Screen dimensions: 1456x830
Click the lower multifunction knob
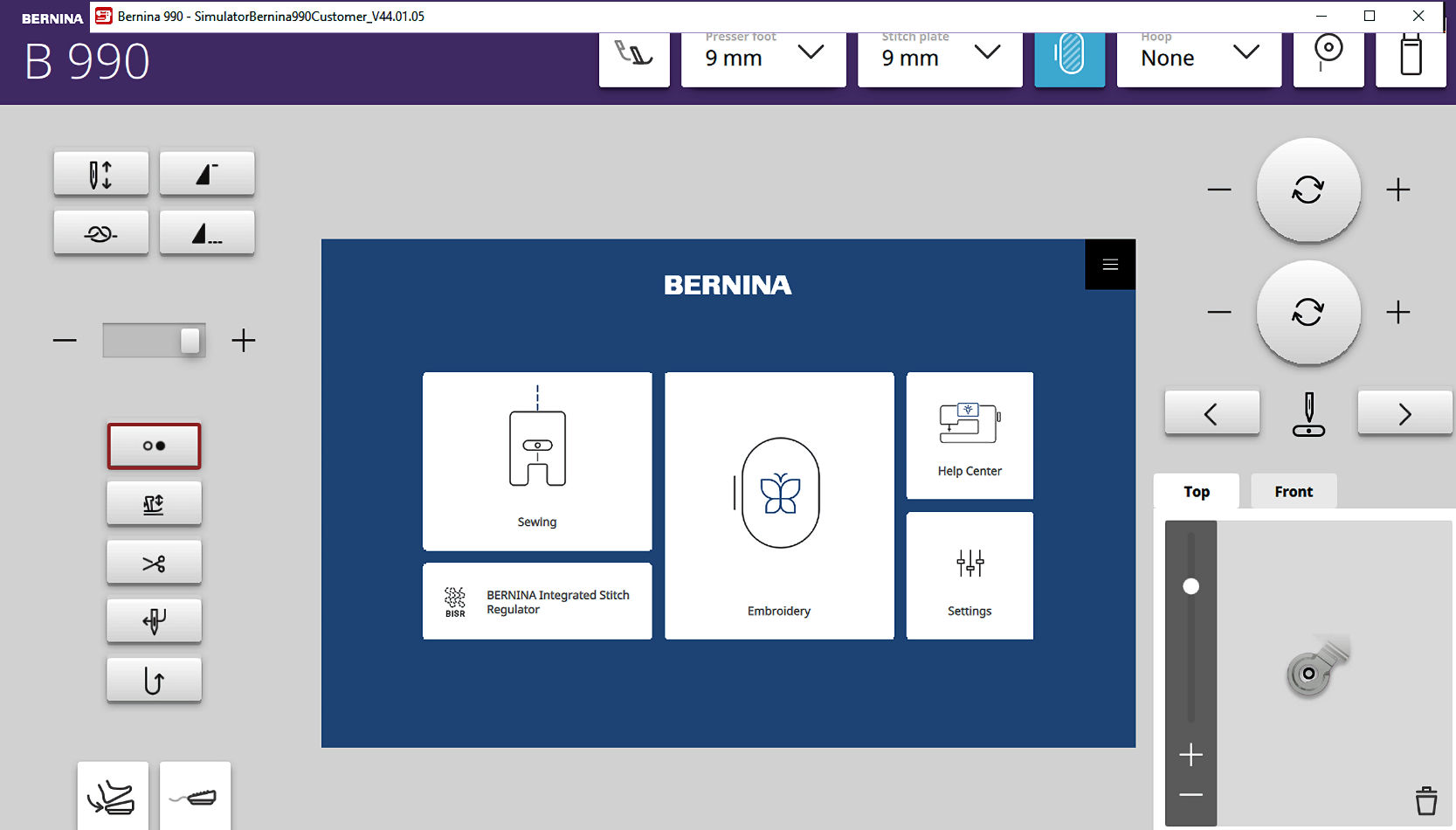click(x=1308, y=312)
